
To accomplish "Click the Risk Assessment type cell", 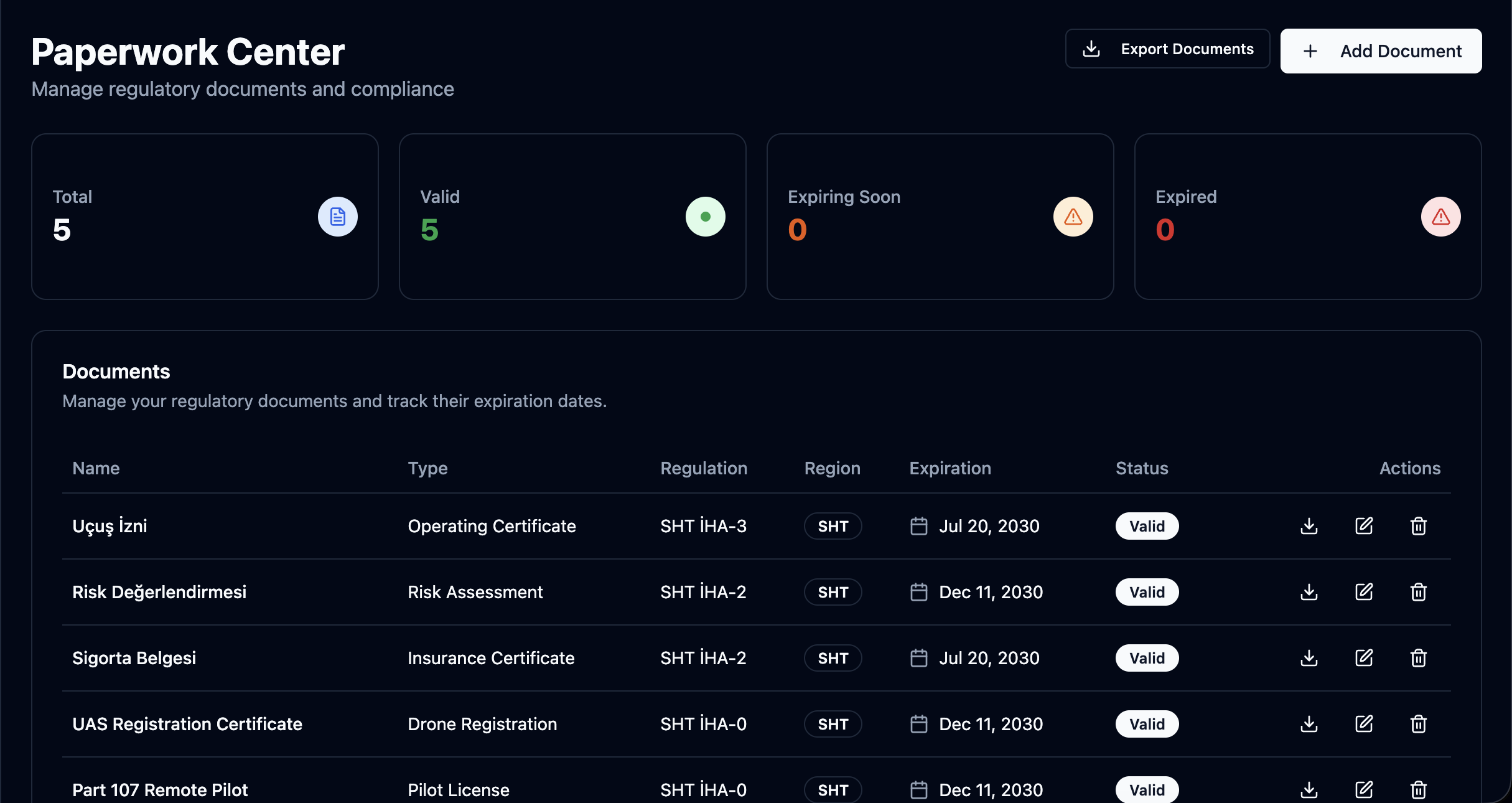I will (x=475, y=592).
